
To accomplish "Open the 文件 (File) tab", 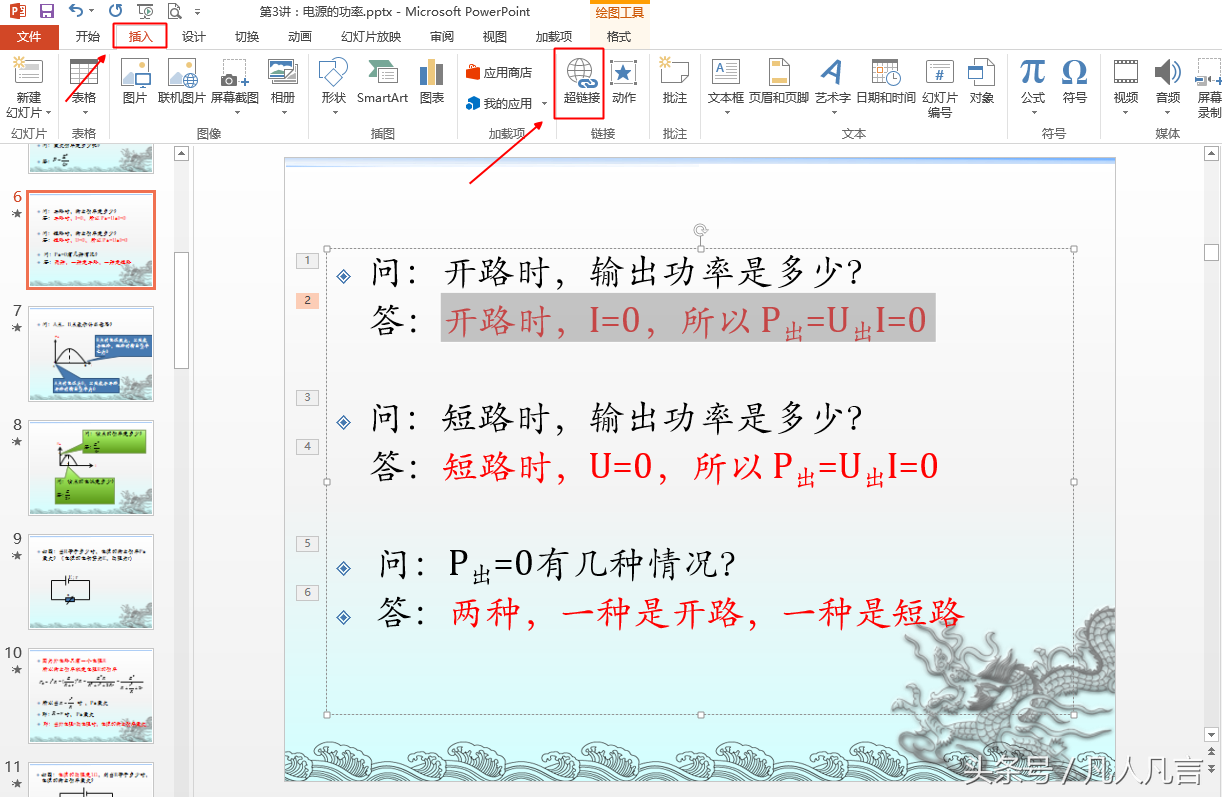I will [x=30, y=37].
